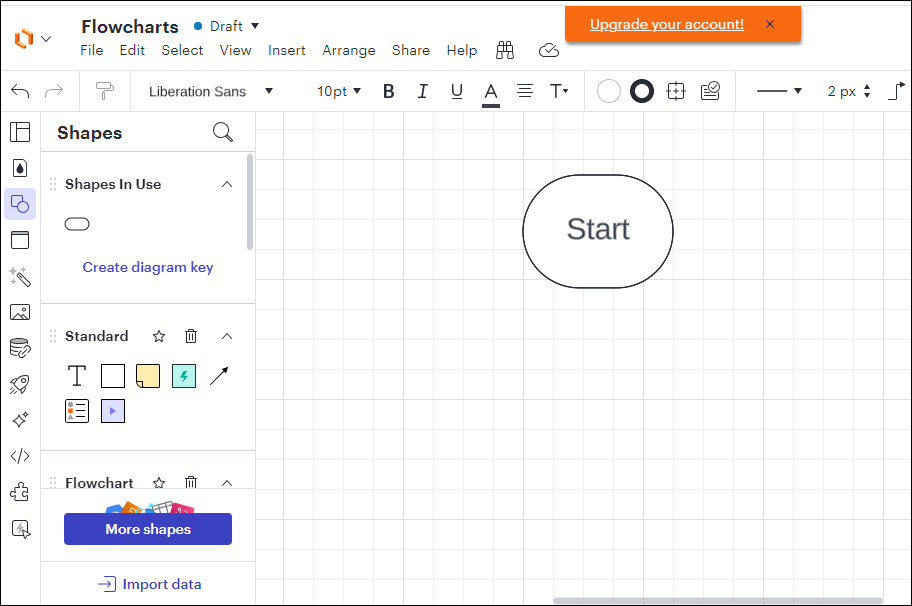912x606 pixels.
Task: Open the text options T dropdown
Action: [559, 91]
